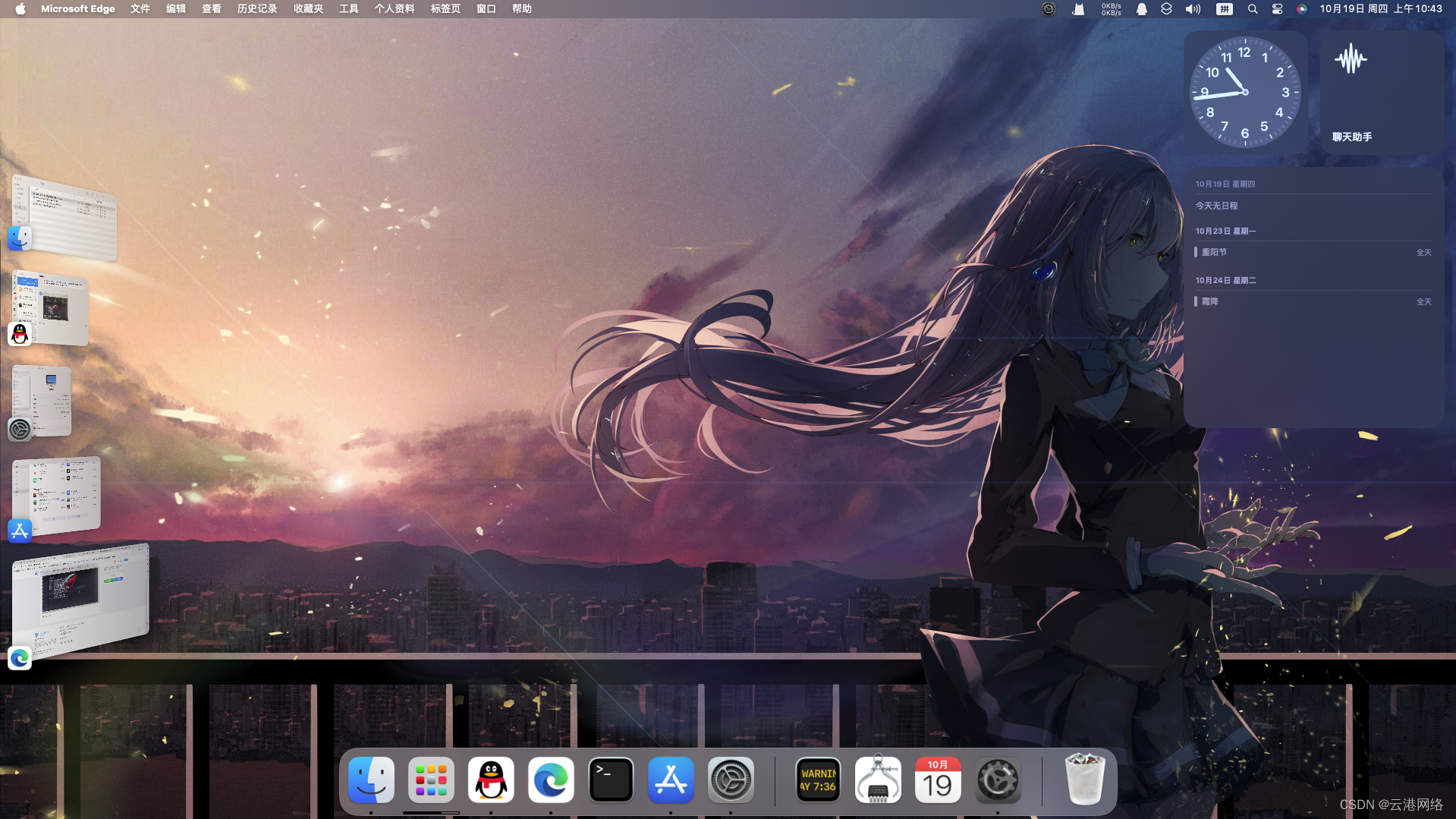Open the volume control in menu bar
The image size is (1456, 819).
[1193, 9]
